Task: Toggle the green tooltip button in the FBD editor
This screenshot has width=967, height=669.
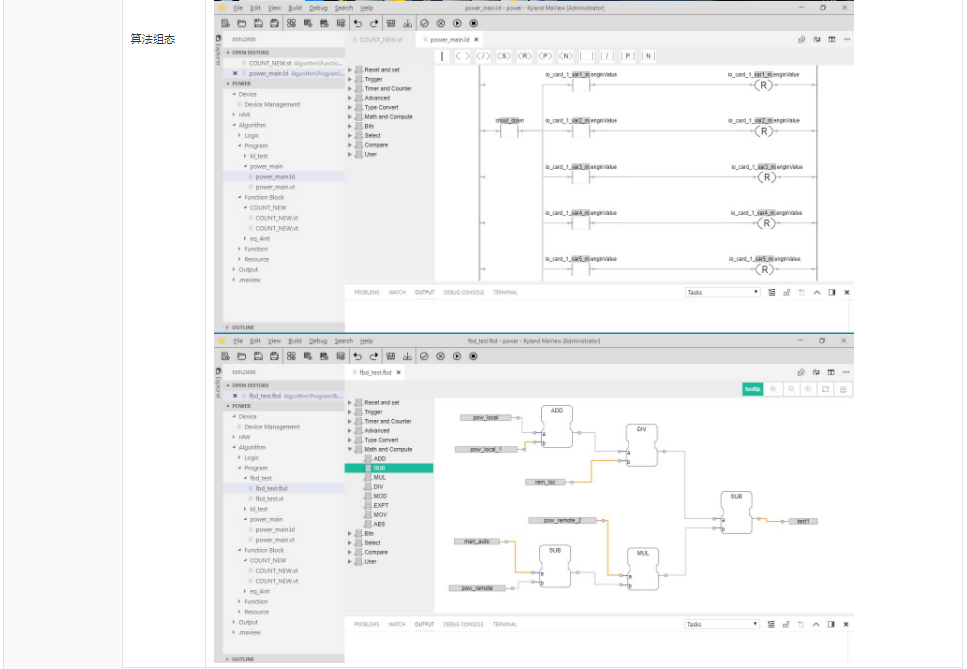Action: tap(752, 389)
